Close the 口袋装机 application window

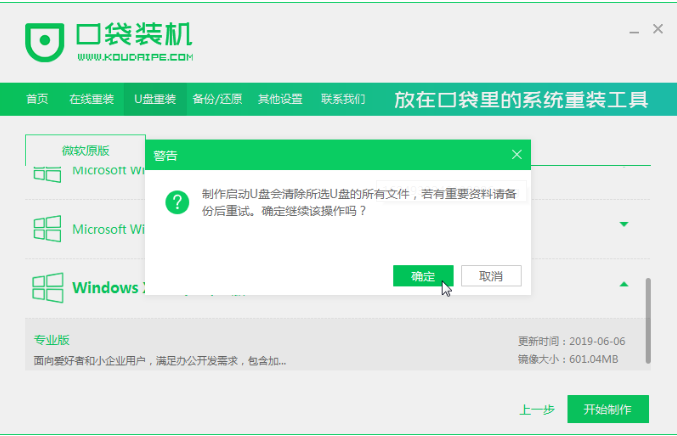click(x=657, y=30)
